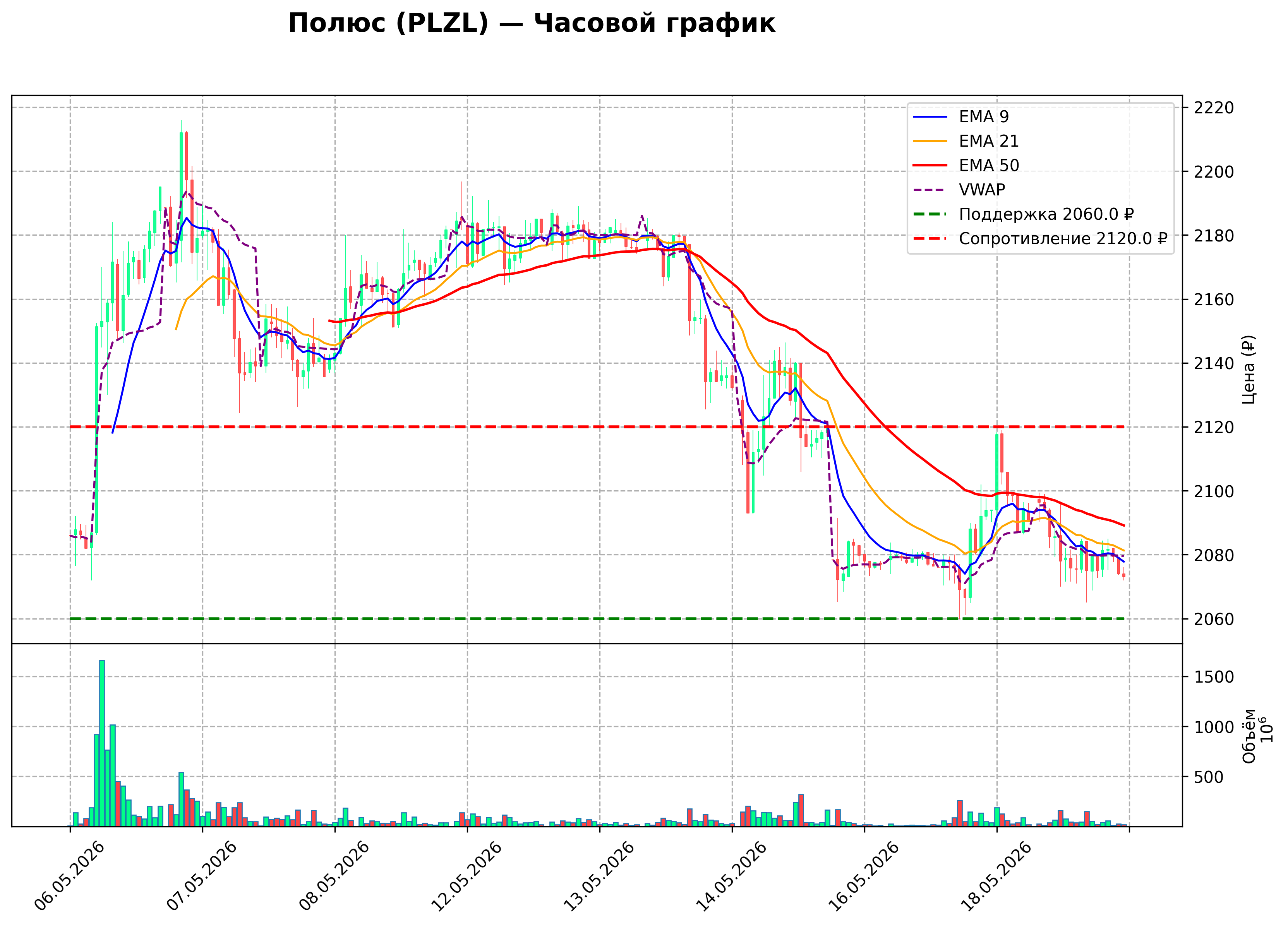Click the tallest volume bar on 06.05.2026
The height and width of the screenshot is (926, 1288).
102,743
